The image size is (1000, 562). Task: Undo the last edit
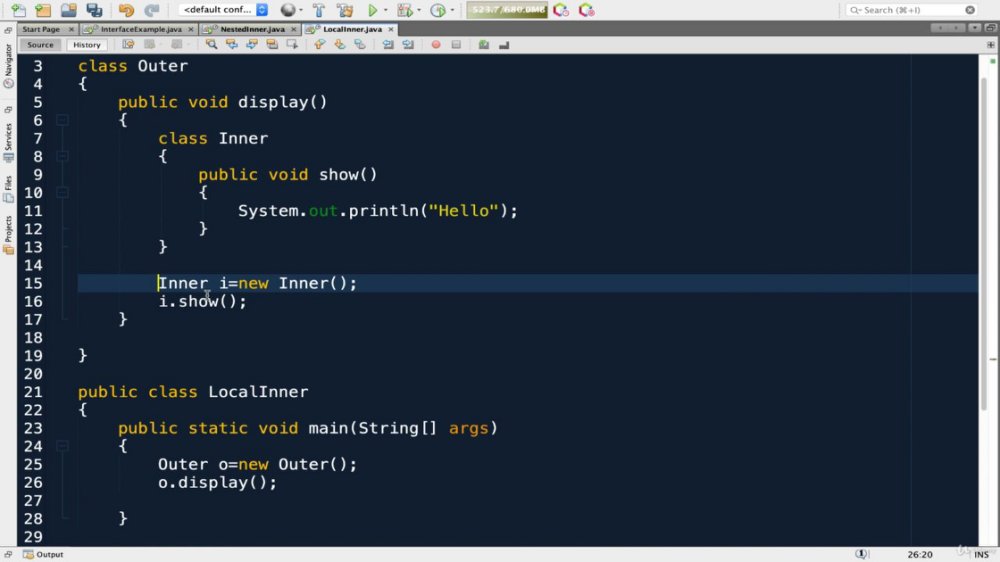pyautogui.click(x=126, y=10)
